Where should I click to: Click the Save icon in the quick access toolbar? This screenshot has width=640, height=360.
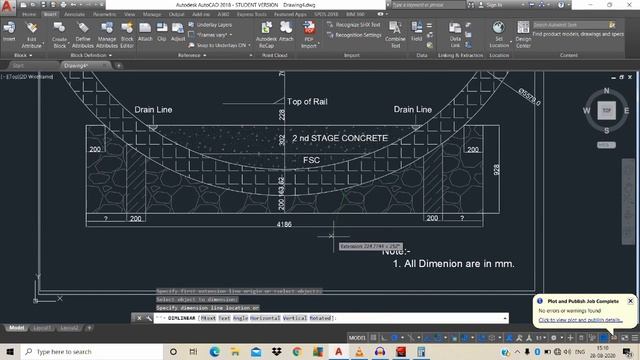click(43, 5)
